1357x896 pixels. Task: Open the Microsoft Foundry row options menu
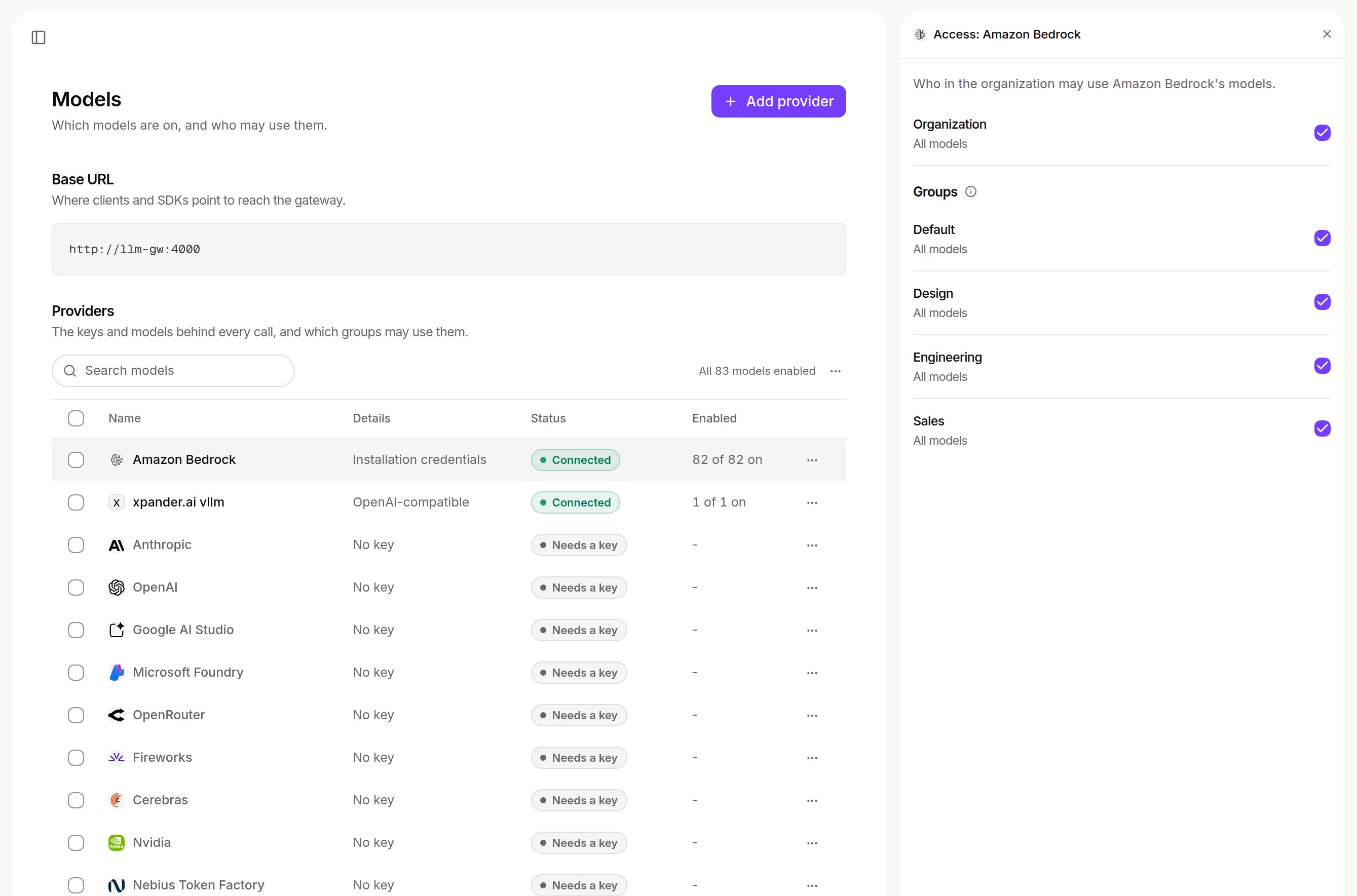click(x=812, y=673)
